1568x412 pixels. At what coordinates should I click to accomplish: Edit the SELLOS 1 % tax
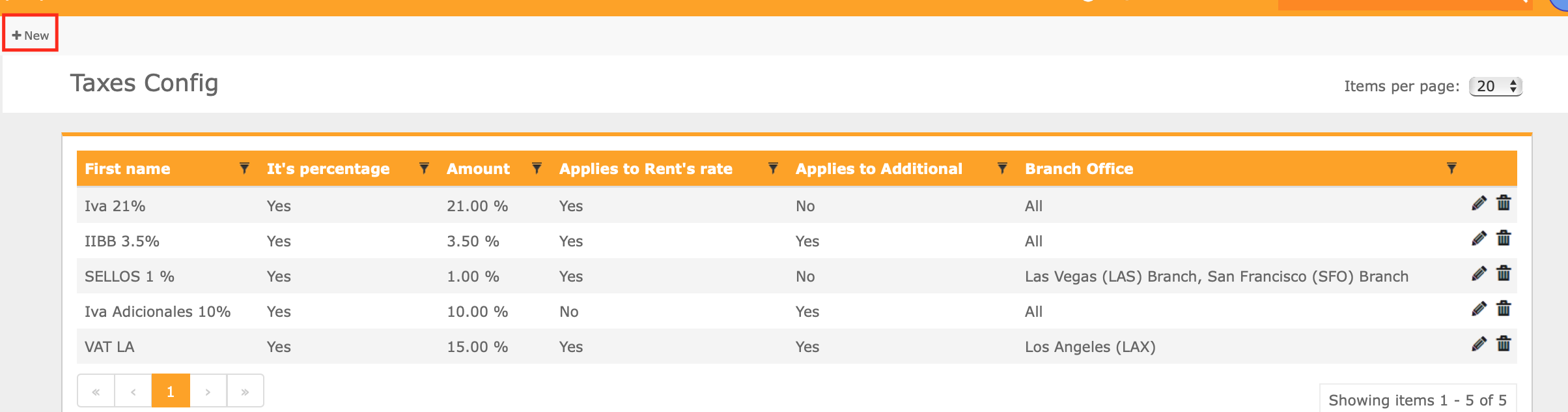pyautogui.click(x=1479, y=274)
